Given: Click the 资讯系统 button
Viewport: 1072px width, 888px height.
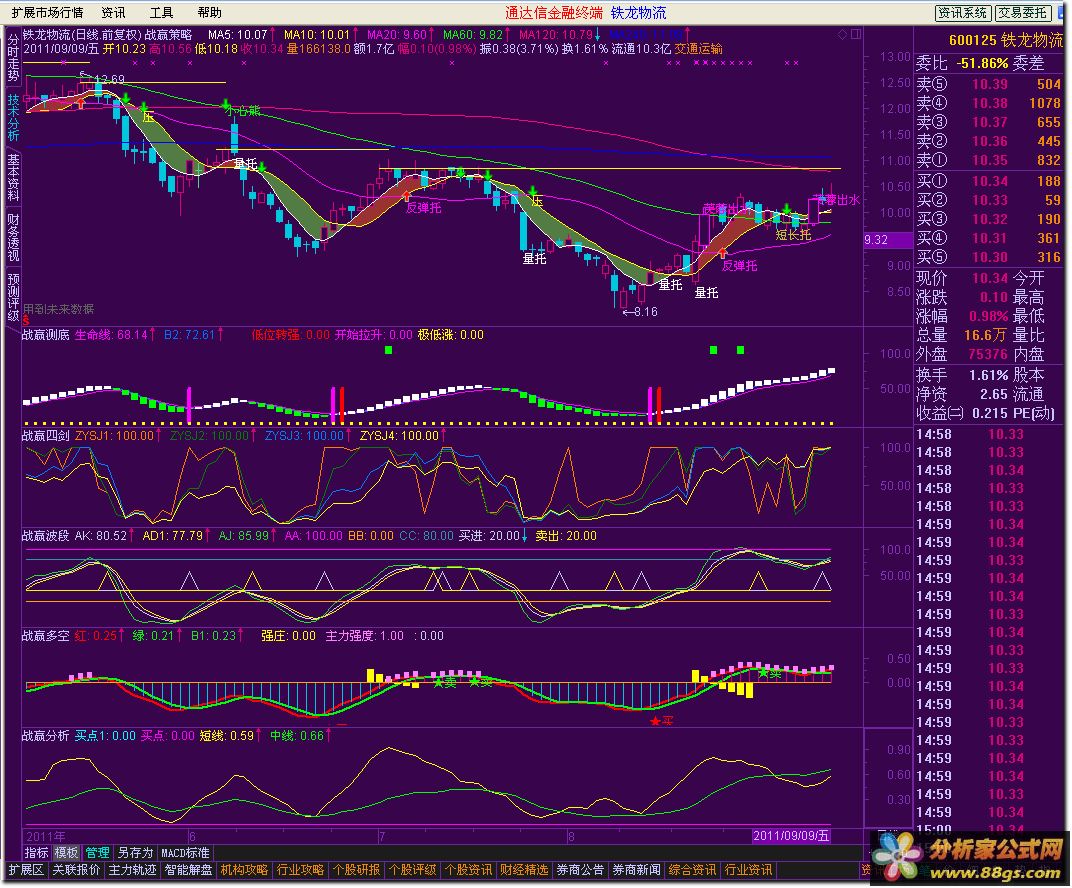Looking at the screenshot, I should (x=962, y=13).
